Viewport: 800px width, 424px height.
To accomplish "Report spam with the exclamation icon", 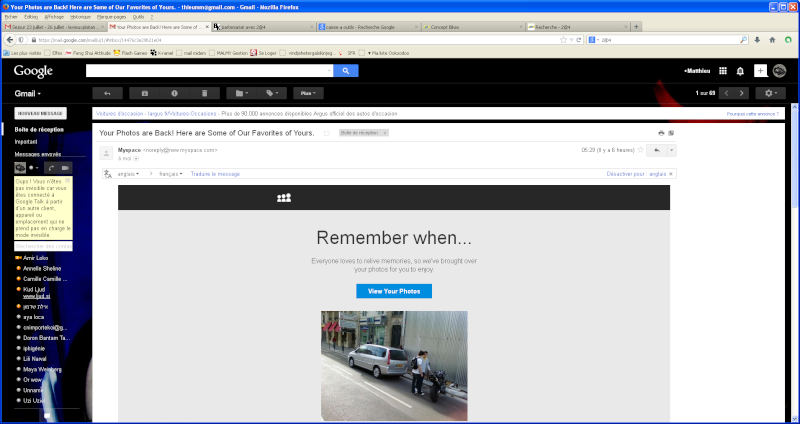I will pyautogui.click(x=174, y=93).
